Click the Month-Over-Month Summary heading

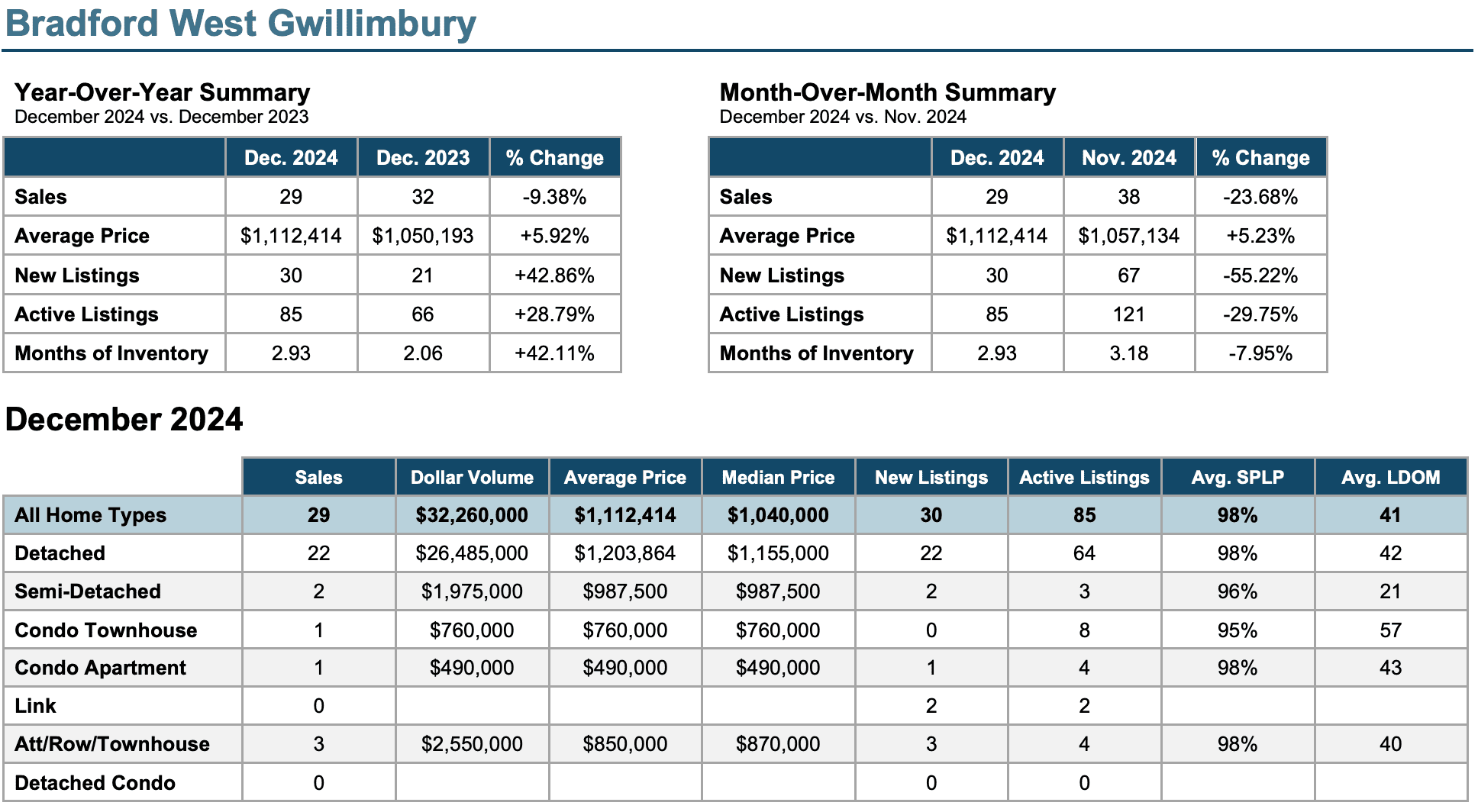(887, 92)
